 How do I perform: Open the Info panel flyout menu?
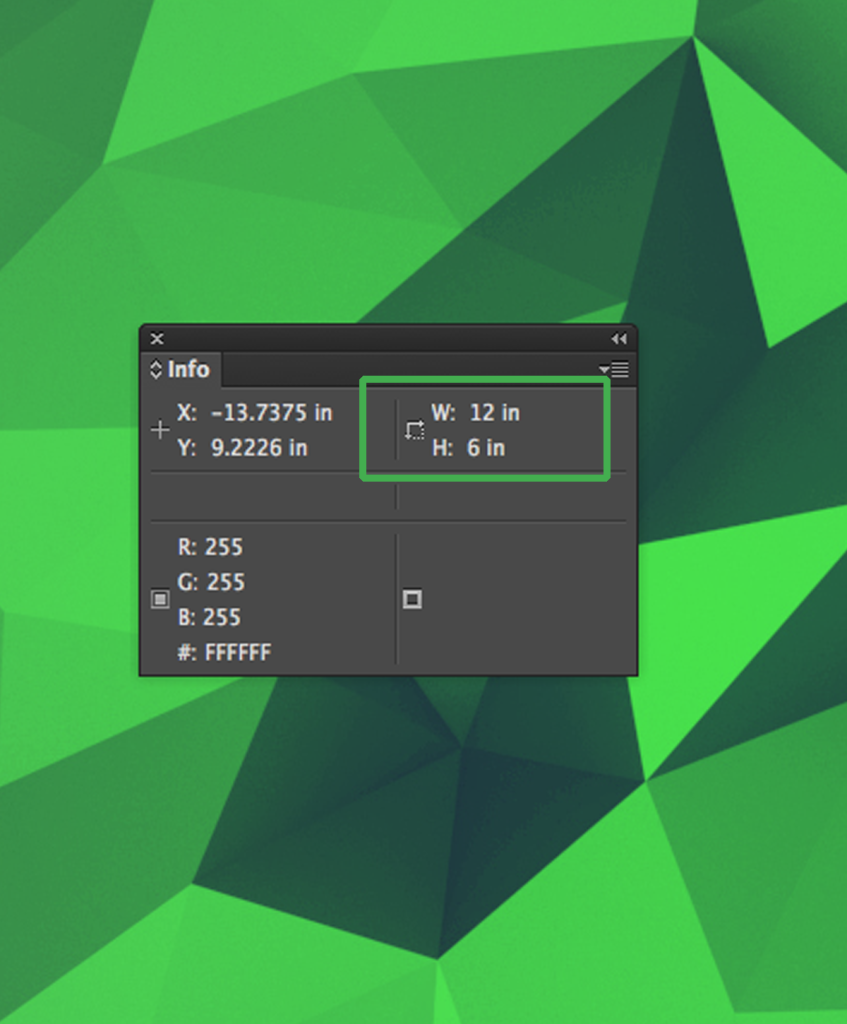click(614, 370)
